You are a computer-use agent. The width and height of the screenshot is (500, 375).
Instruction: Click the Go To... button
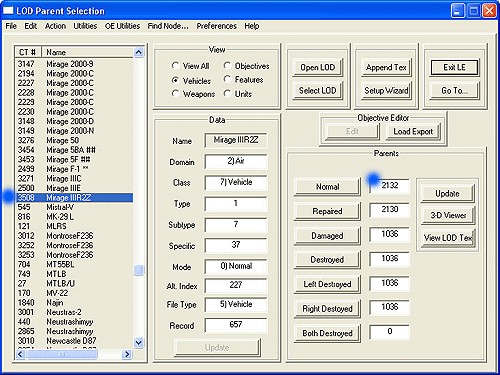[x=454, y=90]
